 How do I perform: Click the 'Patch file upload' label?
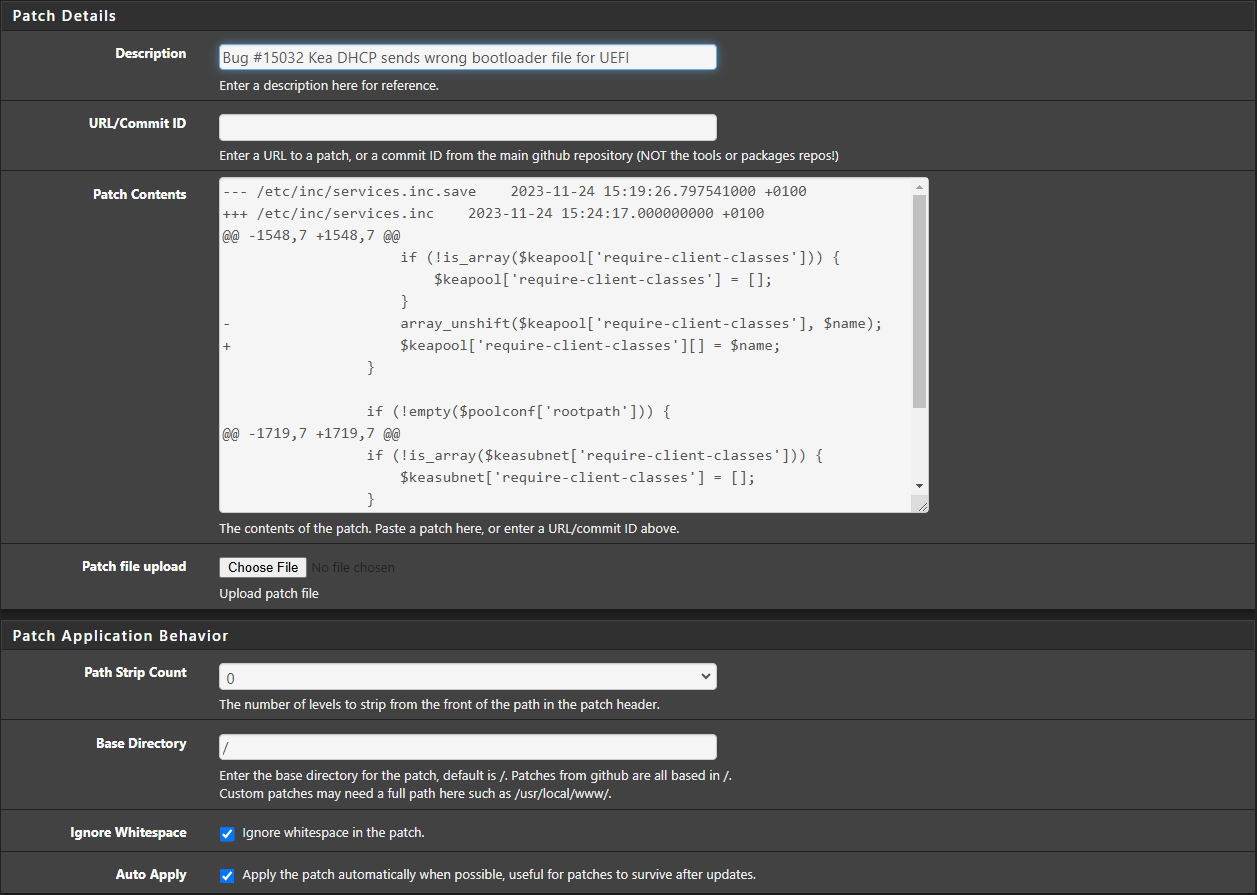pos(134,566)
